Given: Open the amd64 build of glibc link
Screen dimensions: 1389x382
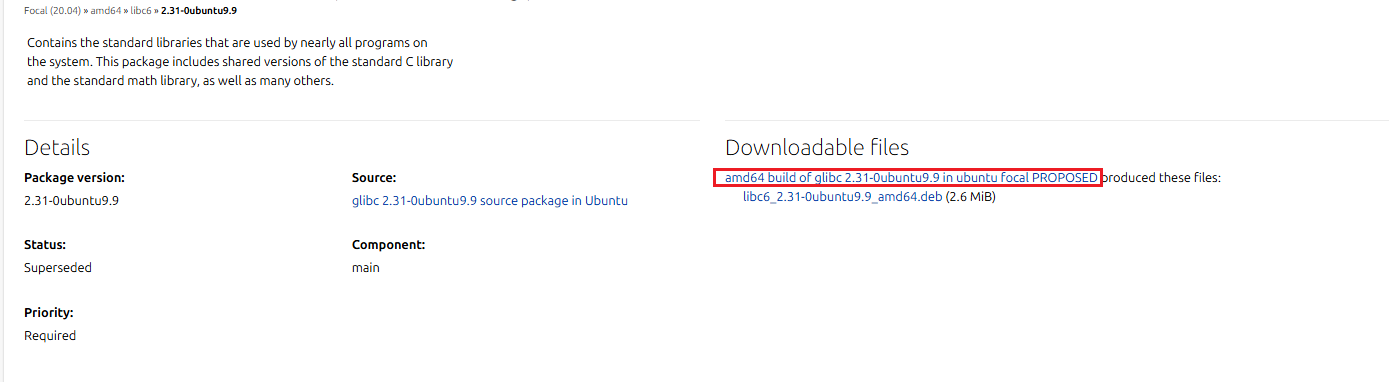Looking at the screenshot, I should (x=911, y=177).
